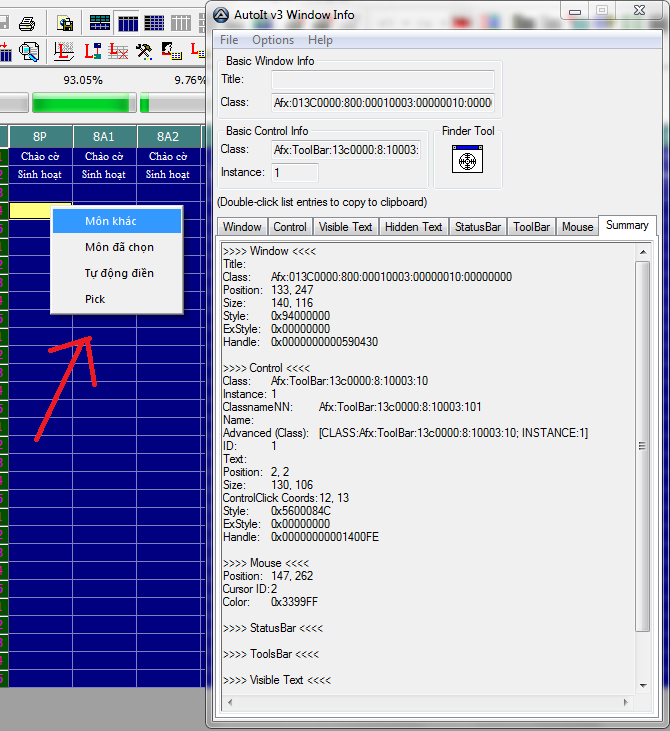The width and height of the screenshot is (670, 731).
Task: Click the 93.05% green progress bar
Action: point(84,103)
